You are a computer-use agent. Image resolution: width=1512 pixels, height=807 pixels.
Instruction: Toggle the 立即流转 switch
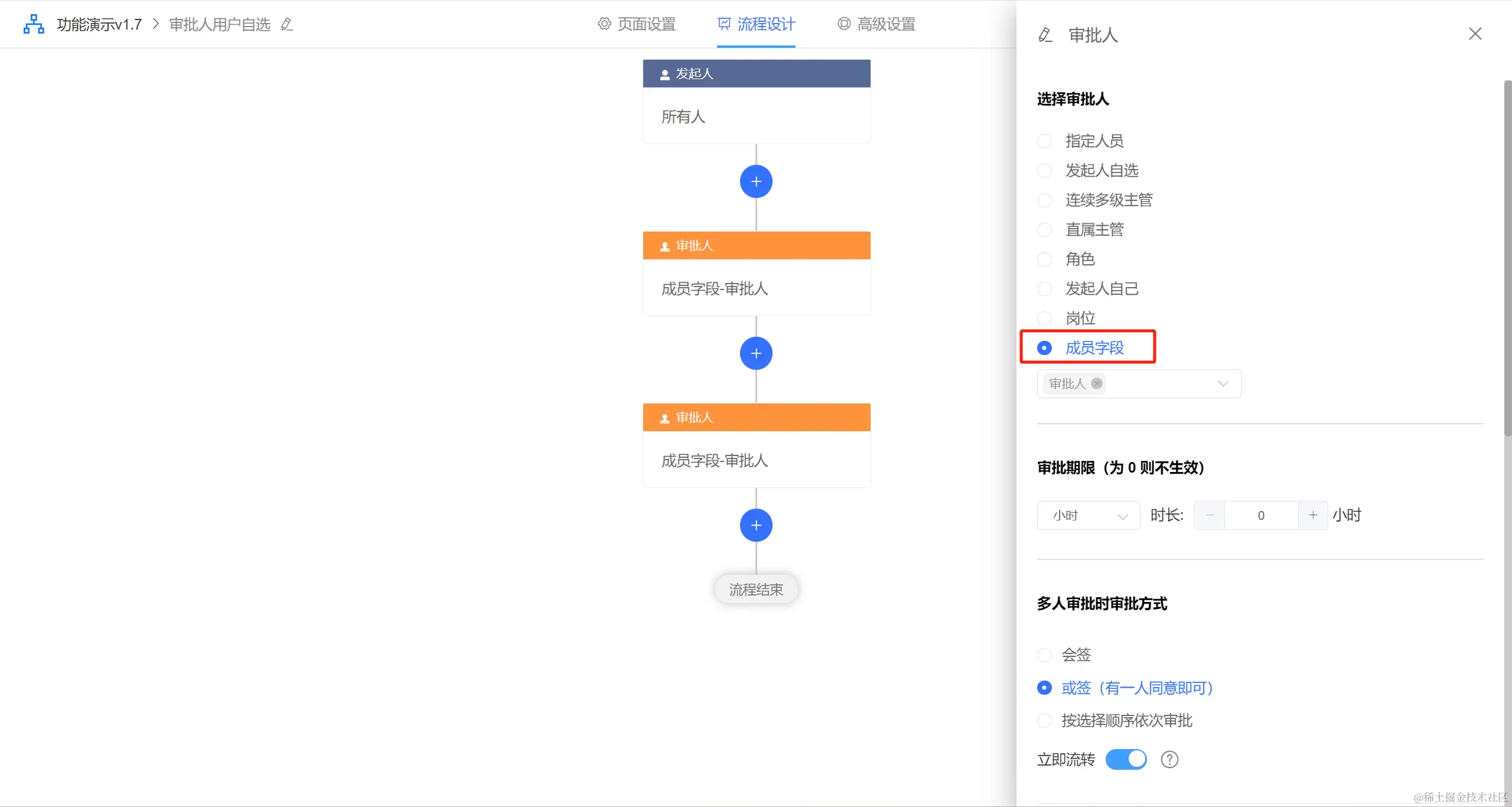tap(1126, 759)
